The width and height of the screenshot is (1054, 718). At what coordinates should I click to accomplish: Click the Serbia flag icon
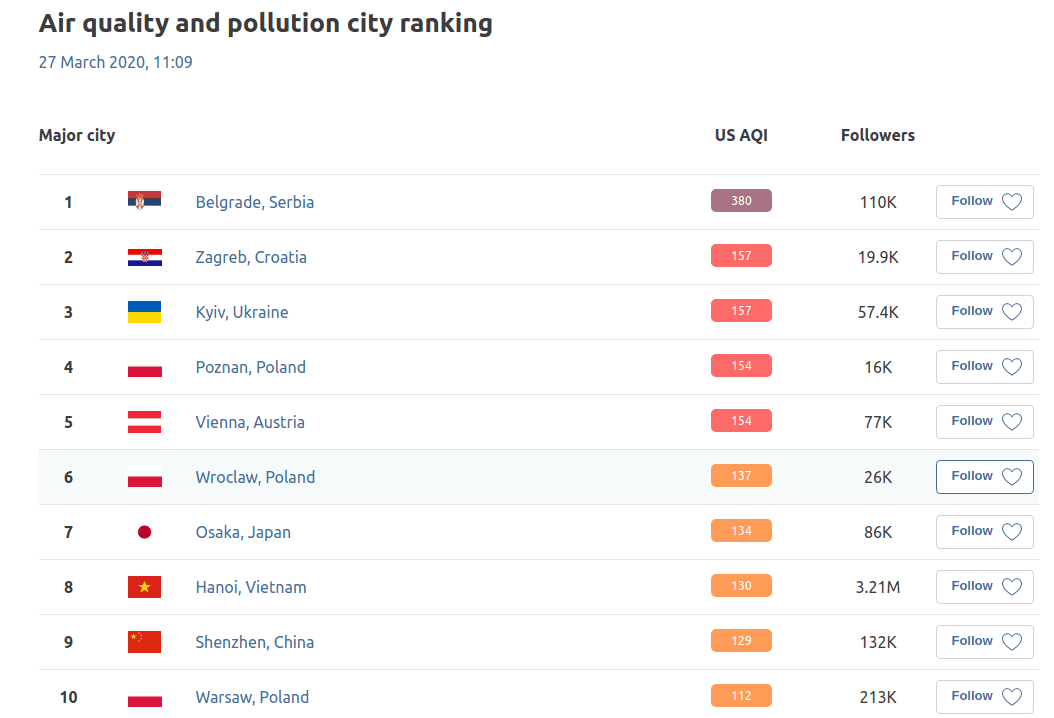pos(144,201)
